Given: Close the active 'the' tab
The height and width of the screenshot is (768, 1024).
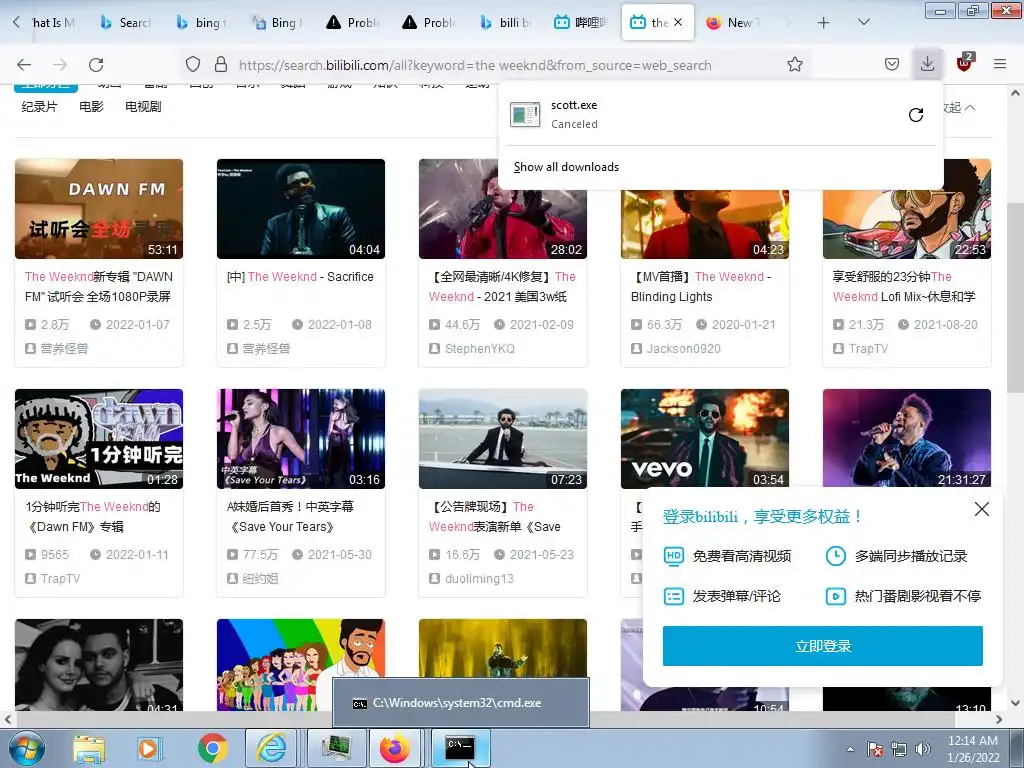Looking at the screenshot, I should click(679, 23).
